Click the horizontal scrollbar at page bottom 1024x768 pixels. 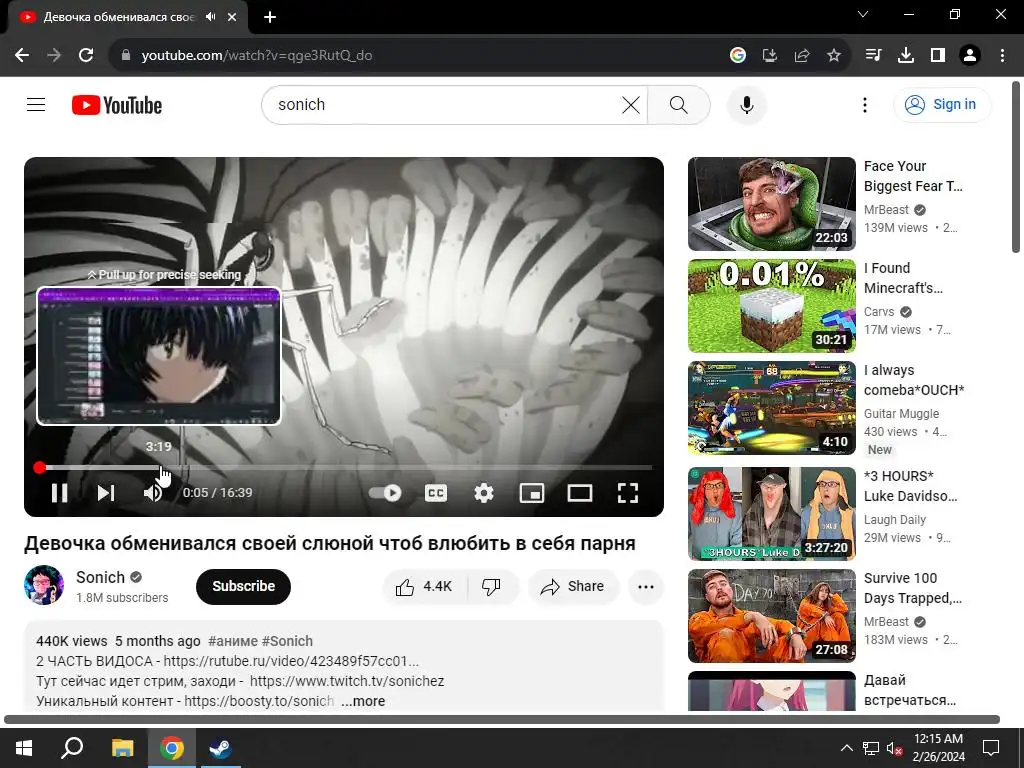coord(502,720)
